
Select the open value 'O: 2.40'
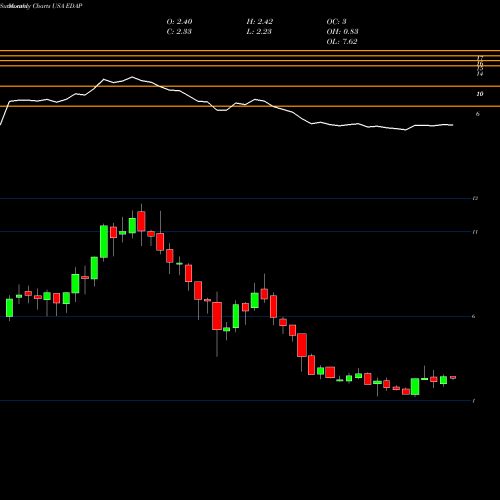click(179, 21)
